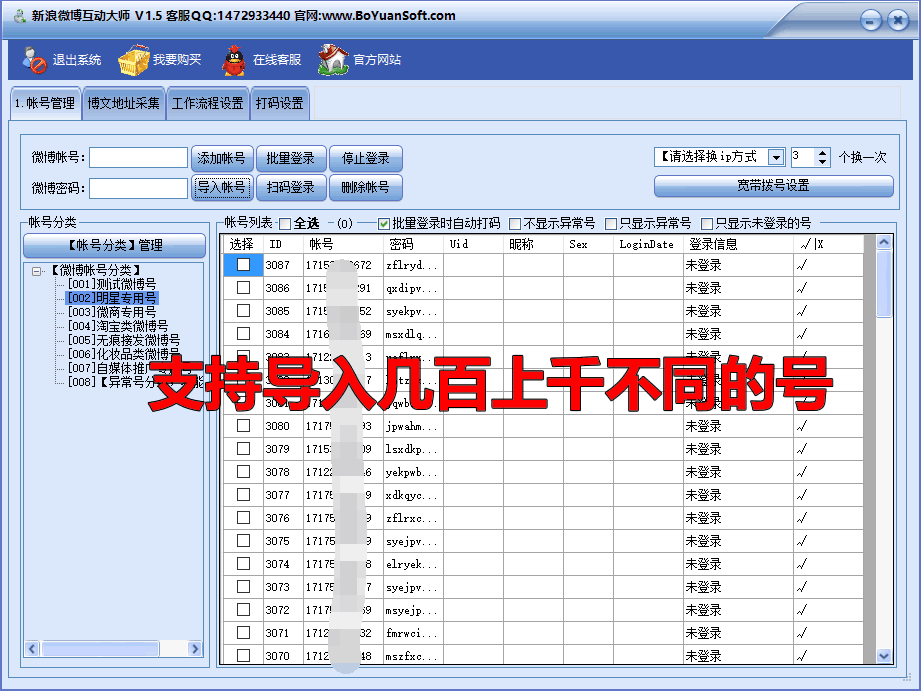This screenshot has width=921, height=691.
Task: Click the 昵称 column header
Action: 533,244
